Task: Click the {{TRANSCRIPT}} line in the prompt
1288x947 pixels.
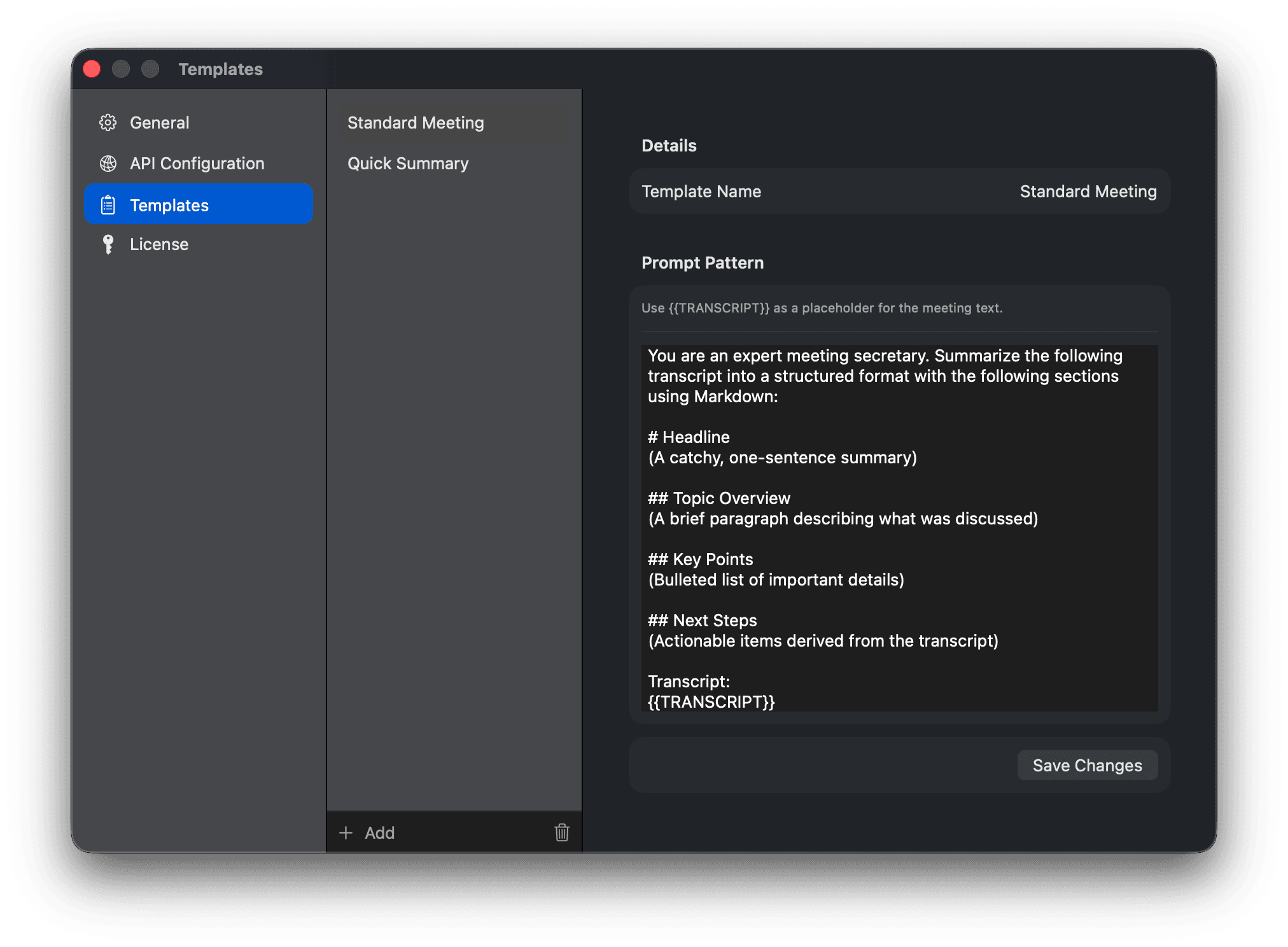Action: [711, 702]
